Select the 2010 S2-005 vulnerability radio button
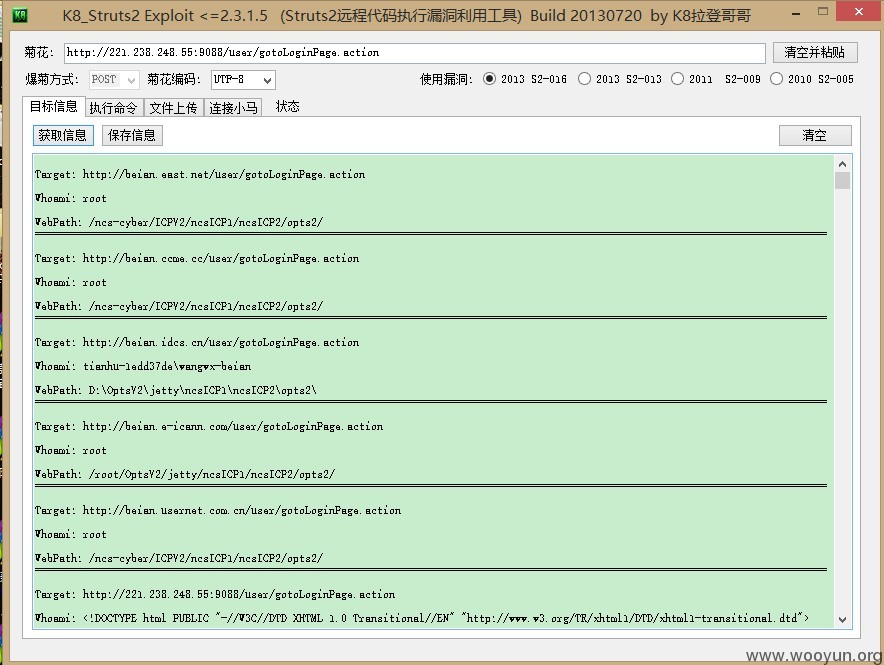884x665 pixels. click(x=776, y=79)
